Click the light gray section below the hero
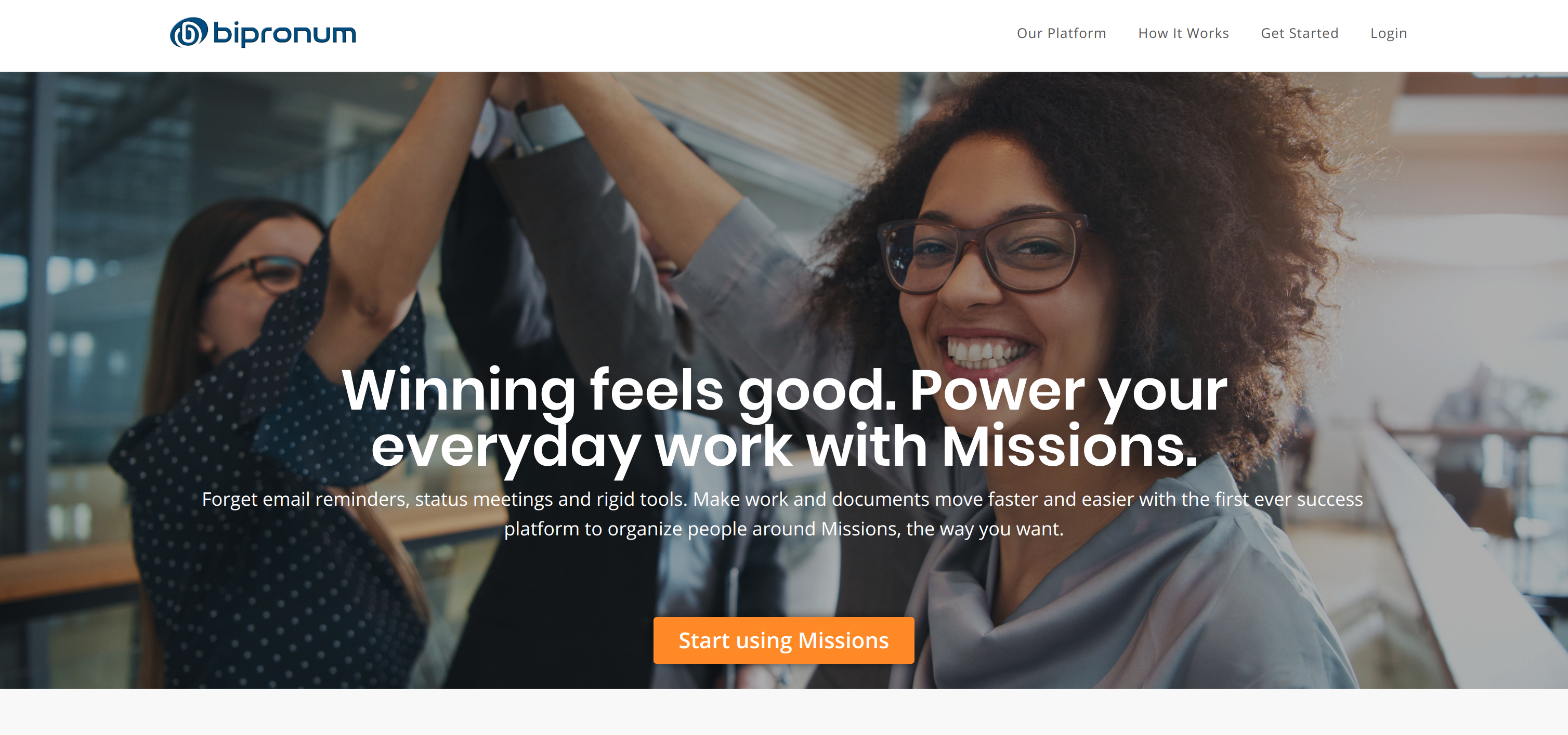Screen dimensions: 1568x735 tap(784, 712)
